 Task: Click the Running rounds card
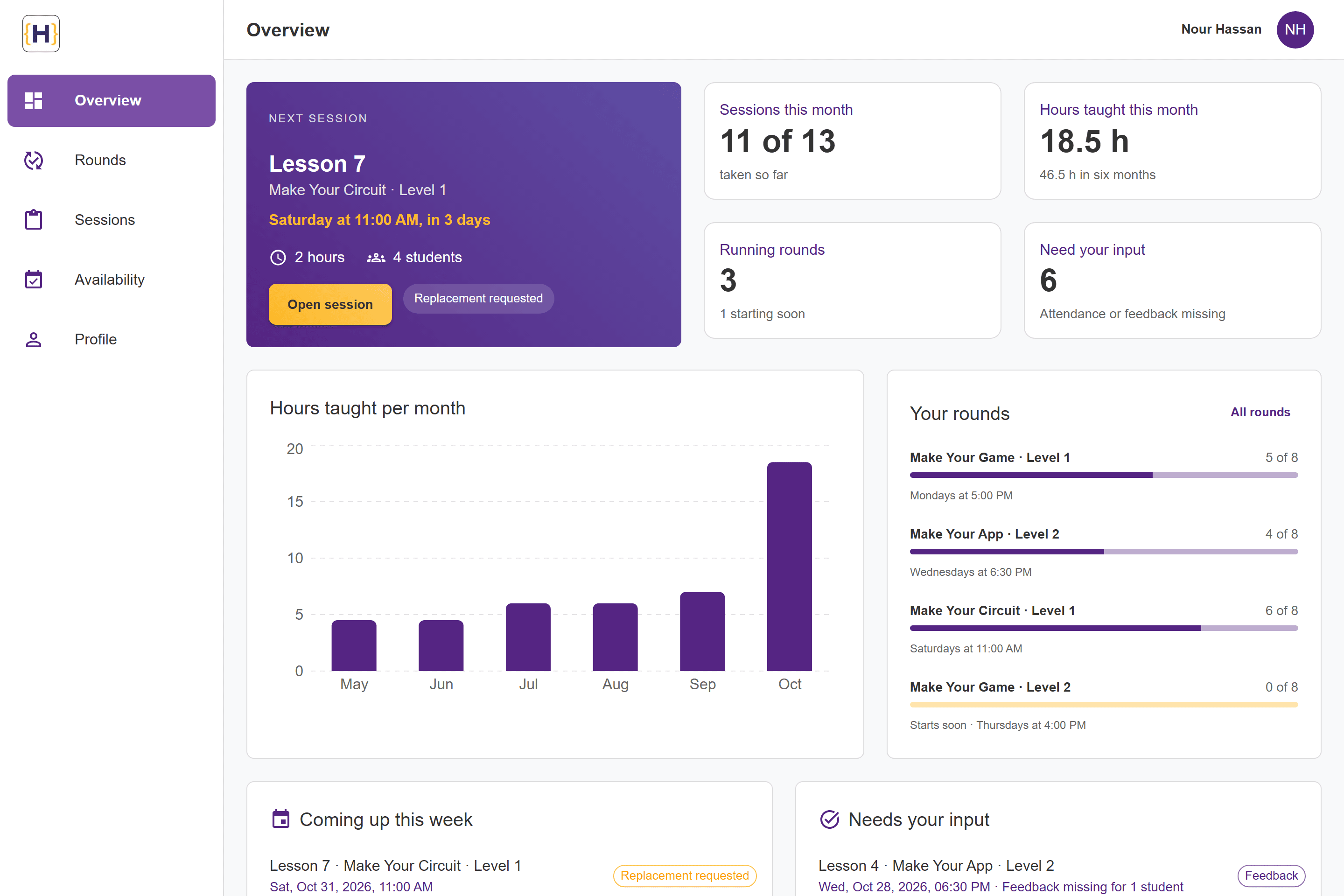852,280
